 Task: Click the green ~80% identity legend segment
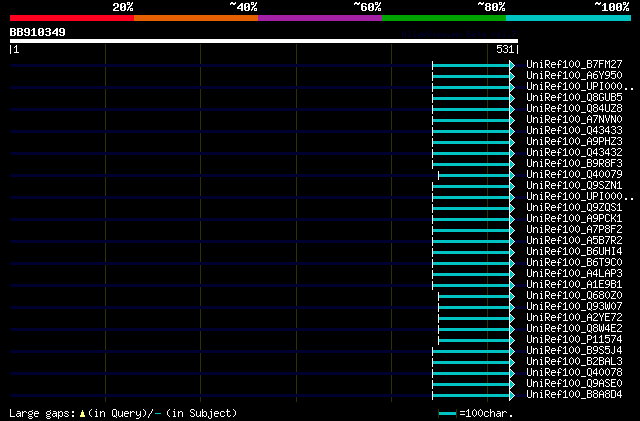tap(444, 18)
